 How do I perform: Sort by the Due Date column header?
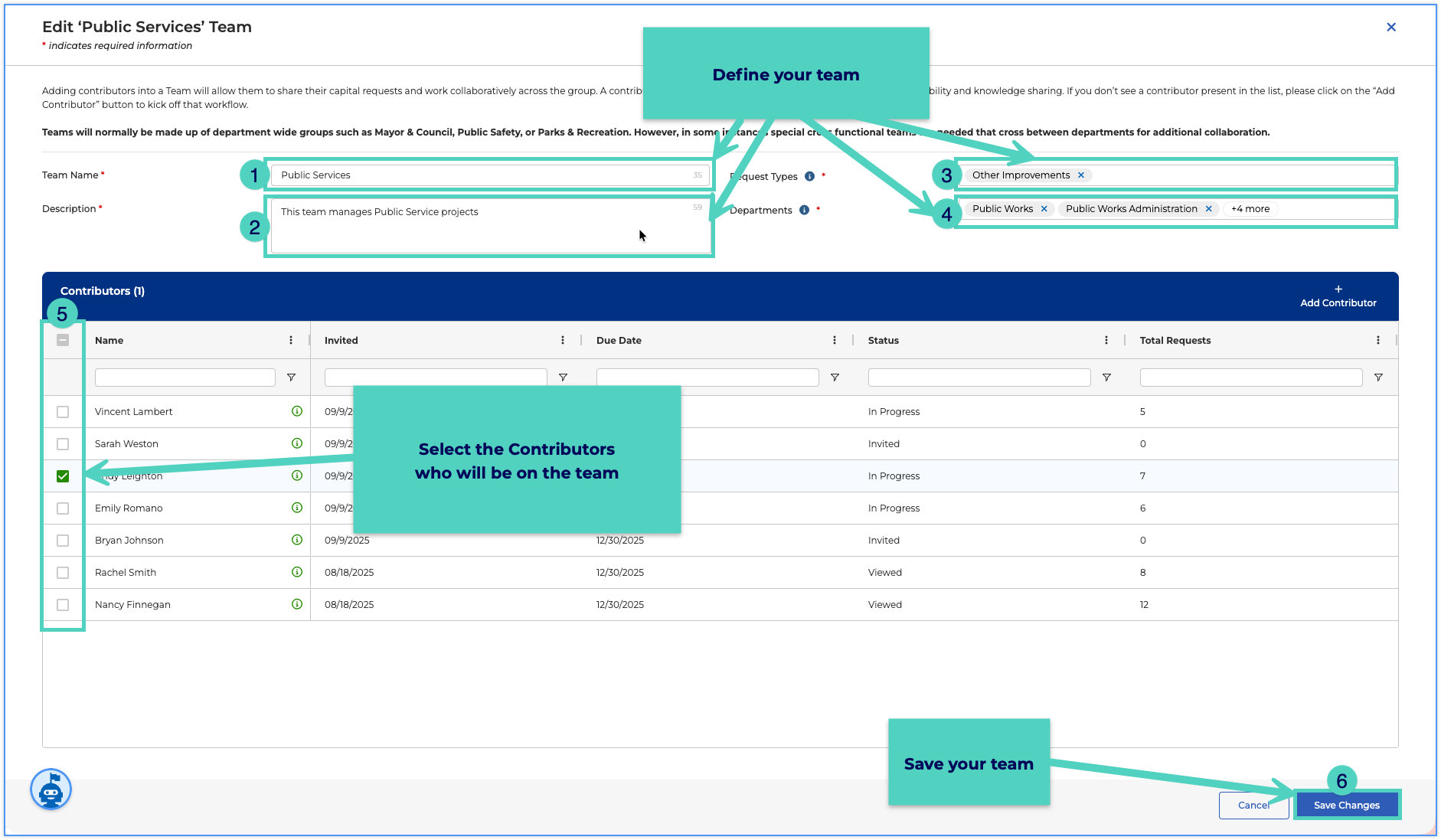pos(619,340)
